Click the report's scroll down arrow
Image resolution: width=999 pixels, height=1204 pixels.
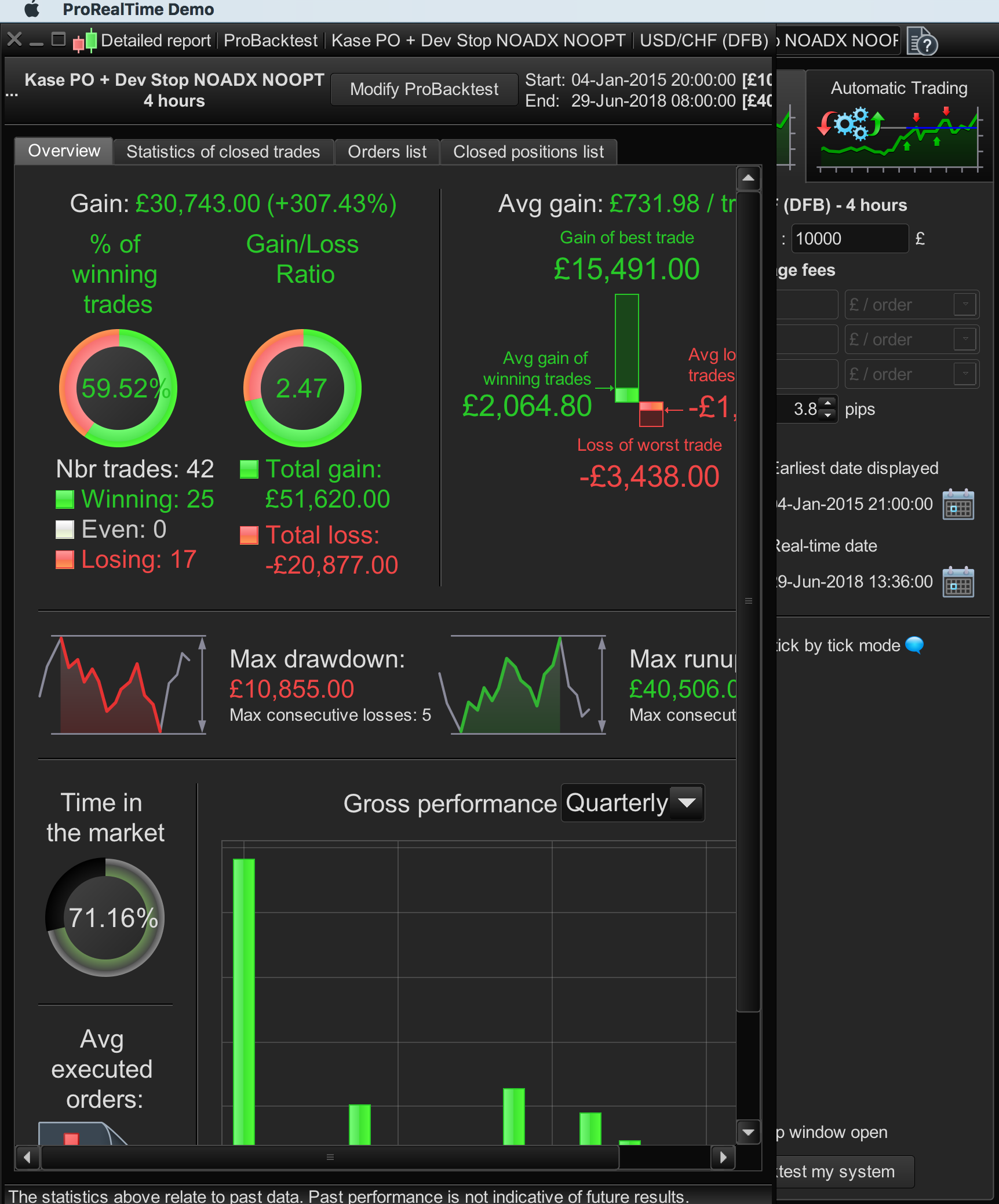point(748,1132)
